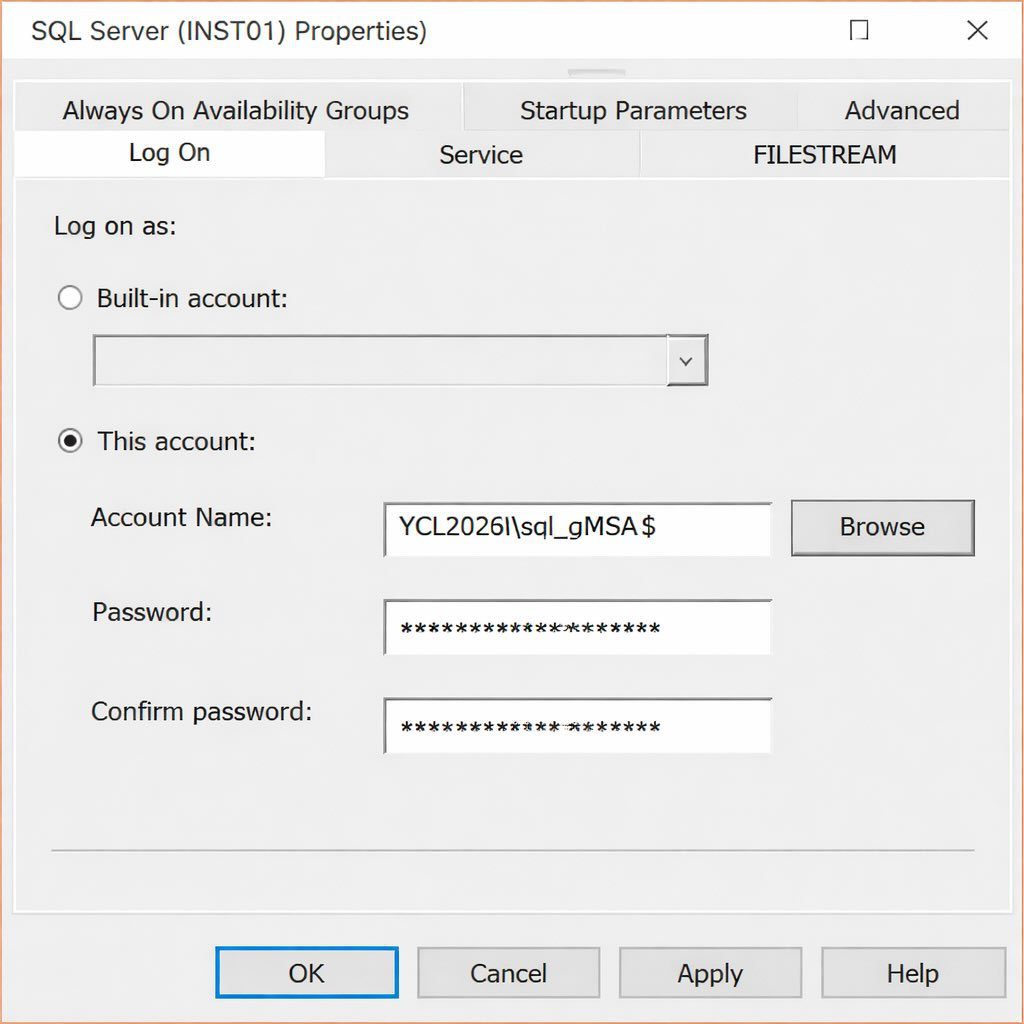Select the Log On tab
The height and width of the screenshot is (1024, 1024).
pos(169,153)
